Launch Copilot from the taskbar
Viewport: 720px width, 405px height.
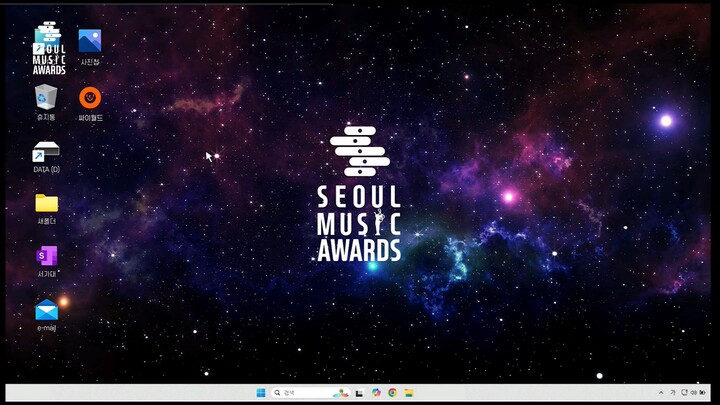(x=376, y=393)
